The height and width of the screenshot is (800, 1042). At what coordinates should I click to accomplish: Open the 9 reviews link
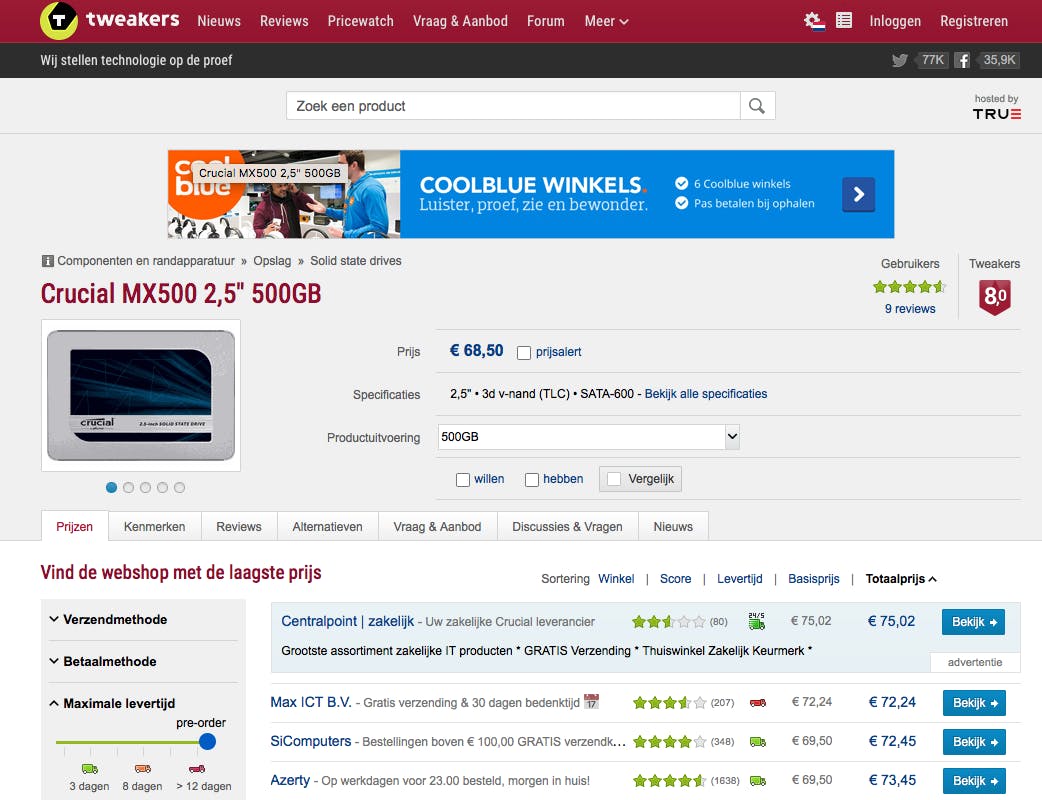point(910,309)
